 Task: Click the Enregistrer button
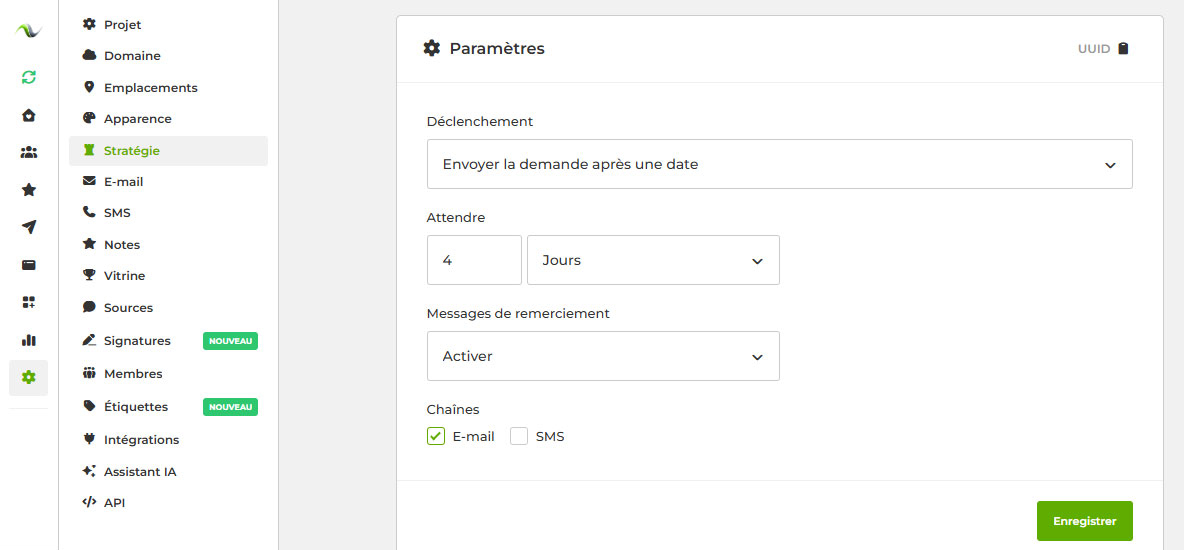point(1084,521)
